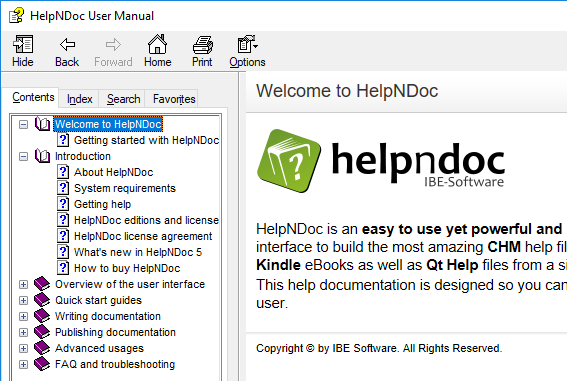Click topic icon for HelpNDoc license agreement
The image size is (567, 381).
pyautogui.click(x=63, y=236)
